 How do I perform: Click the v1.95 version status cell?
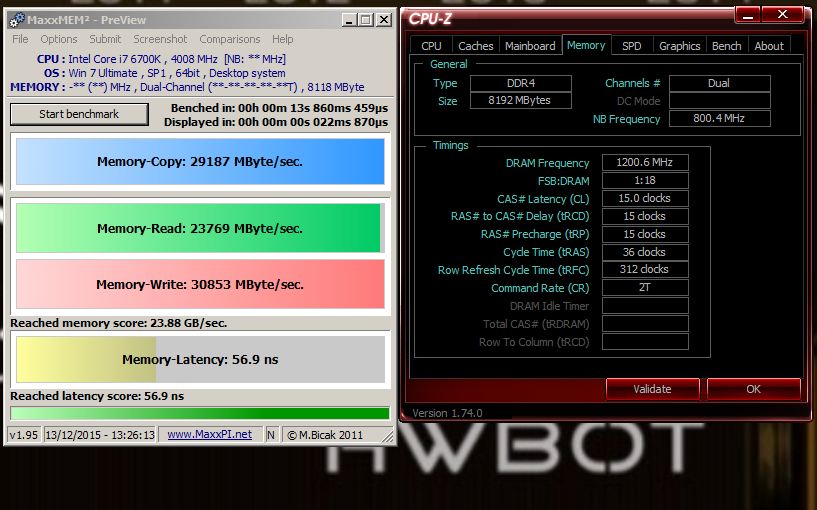24,435
